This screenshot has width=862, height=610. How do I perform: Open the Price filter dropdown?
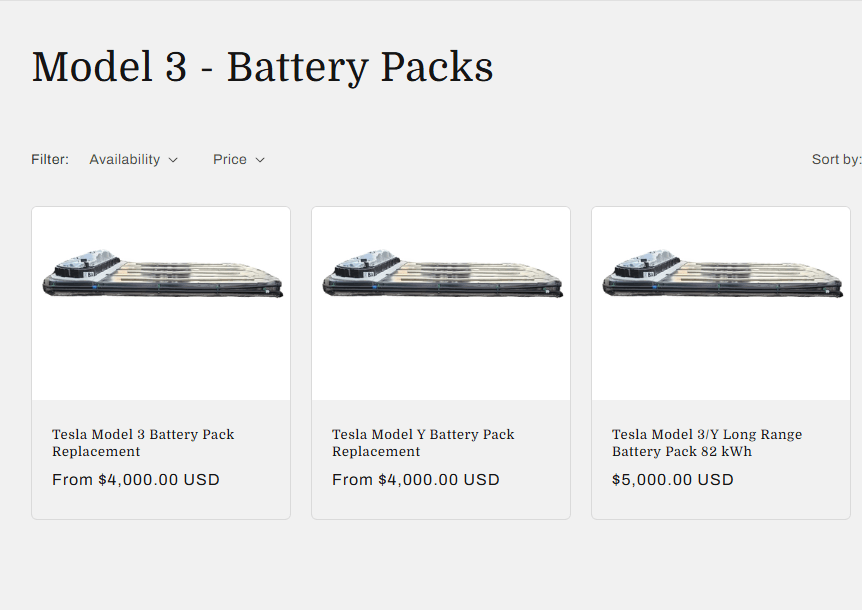tap(239, 159)
